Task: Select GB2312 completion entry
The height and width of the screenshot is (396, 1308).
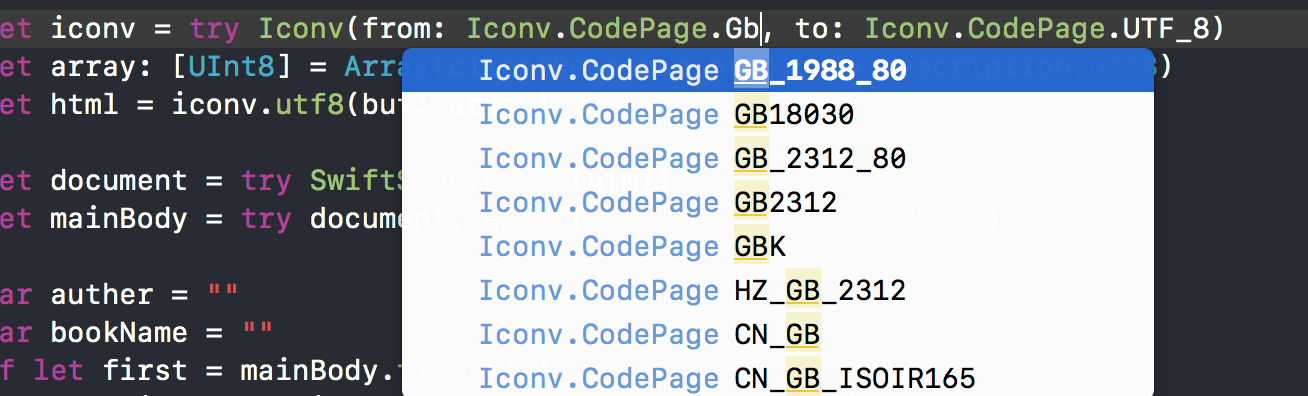Action: 778,203
